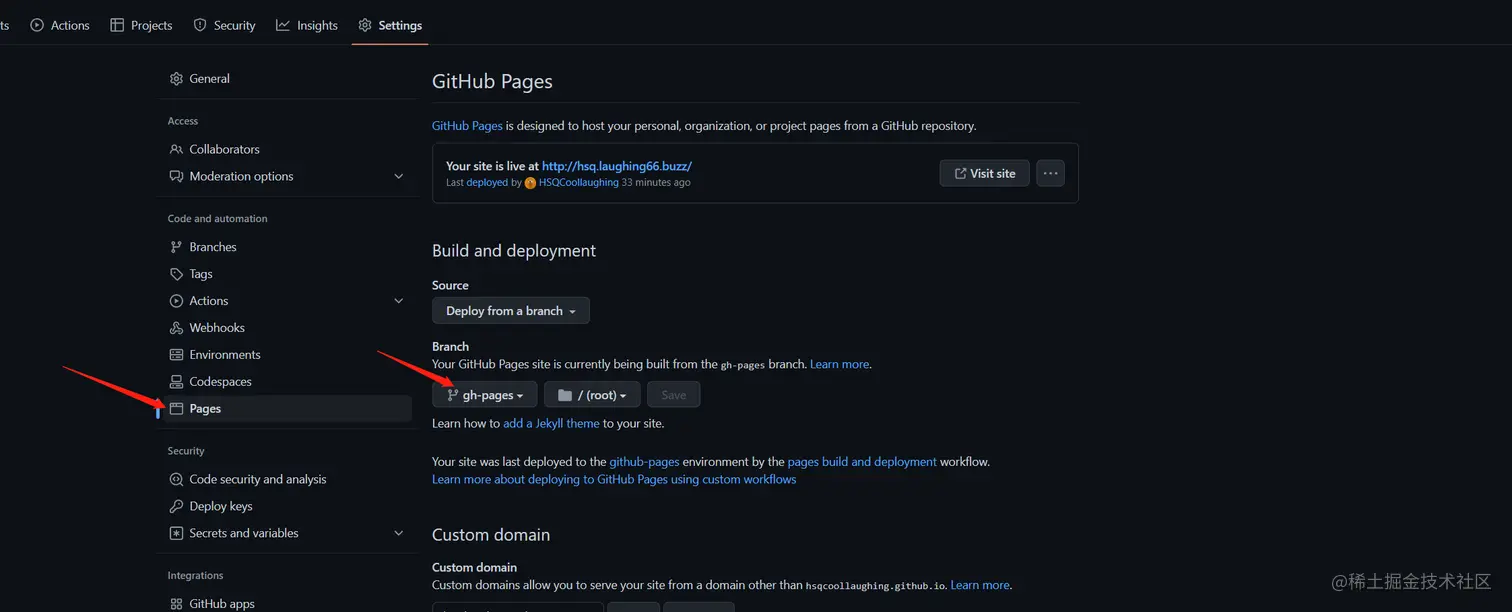Click Learn more about the gh-pages branch
Screen dimensions: 1512x612
839,364
